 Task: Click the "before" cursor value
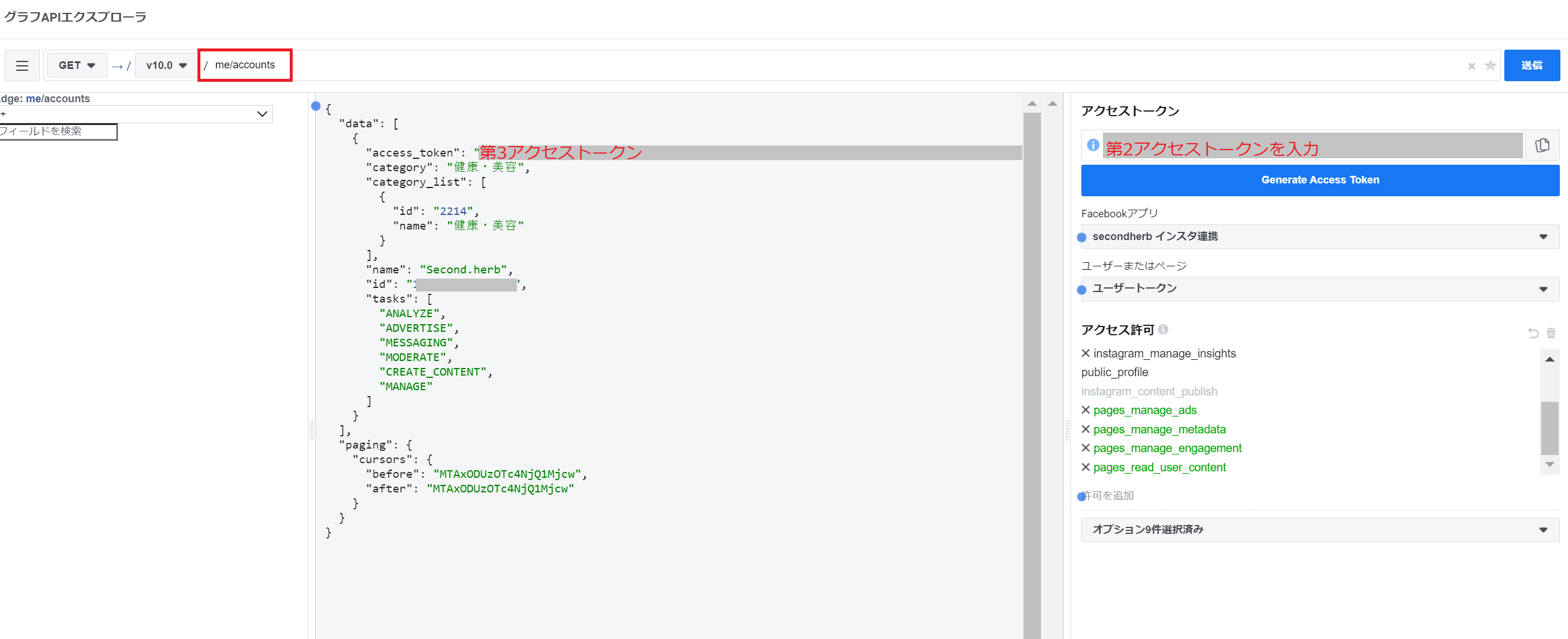507,474
